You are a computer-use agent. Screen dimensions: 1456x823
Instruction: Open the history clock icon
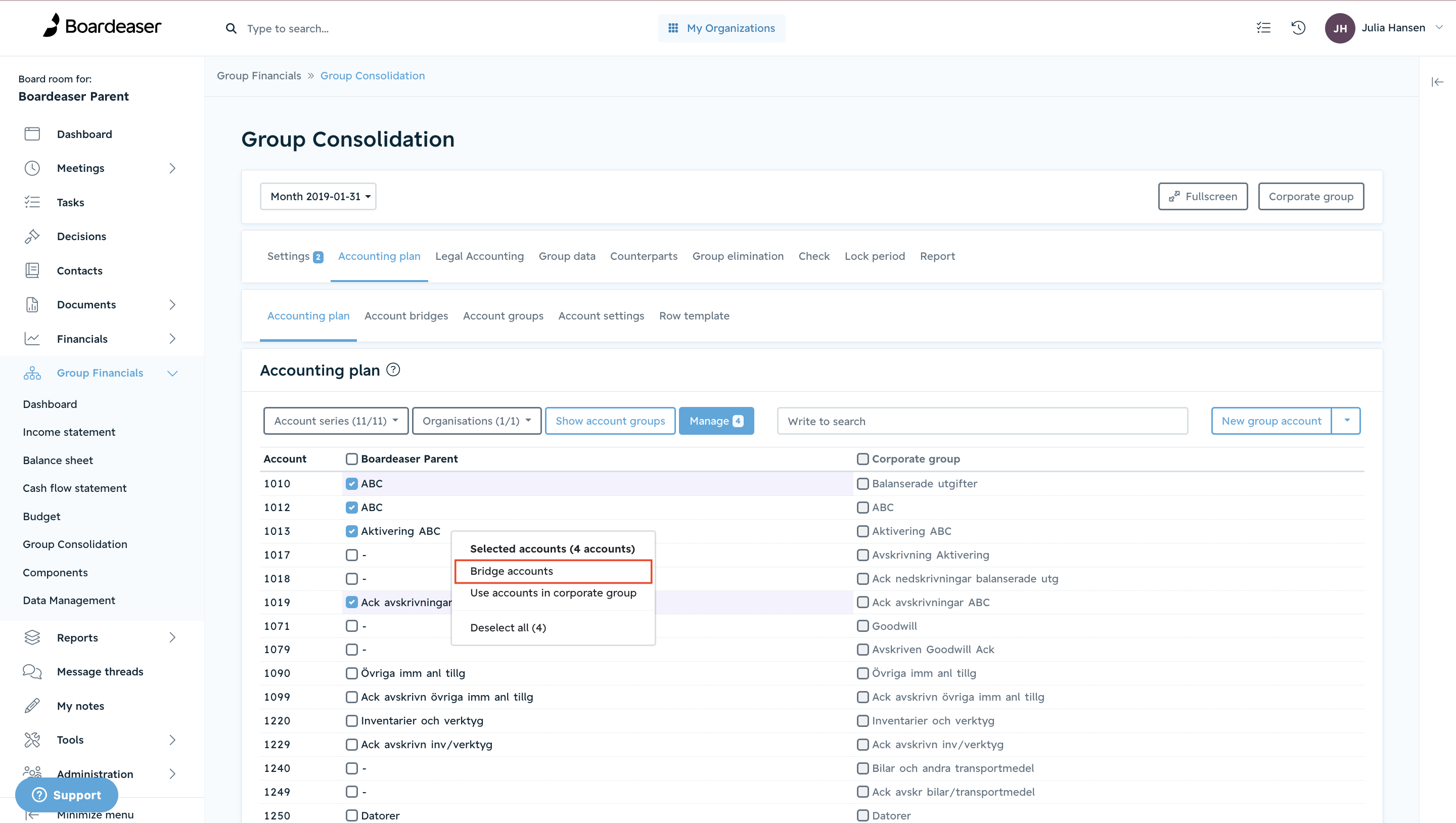[1298, 28]
